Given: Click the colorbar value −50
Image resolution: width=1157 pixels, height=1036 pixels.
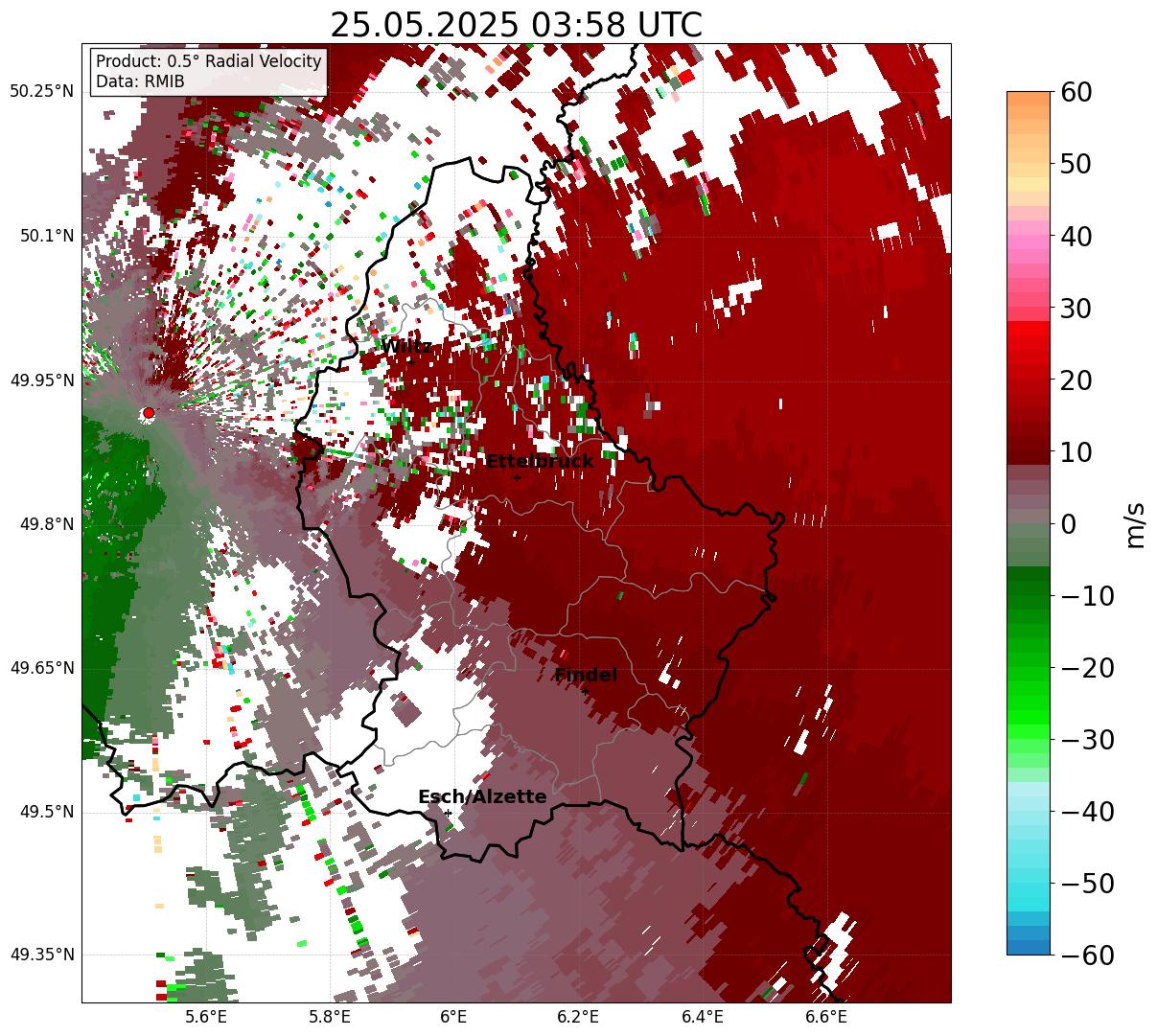Looking at the screenshot, I should (1087, 884).
